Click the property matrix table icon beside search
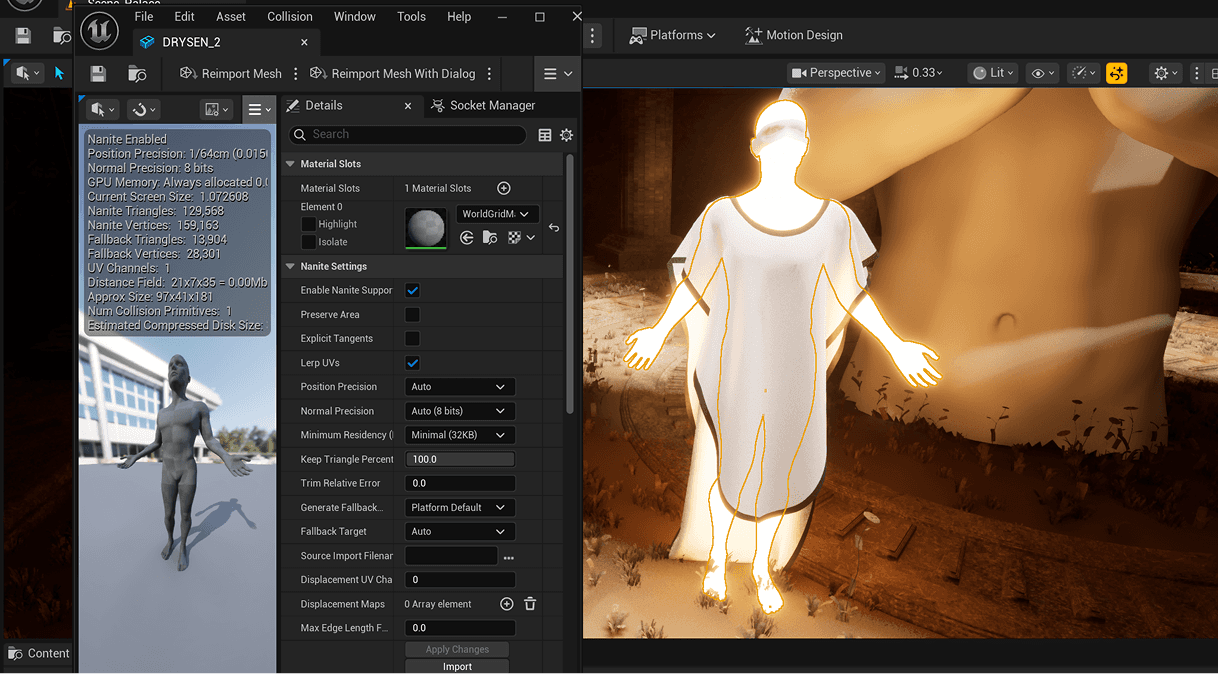This screenshot has height=674, width=1218. 545,135
